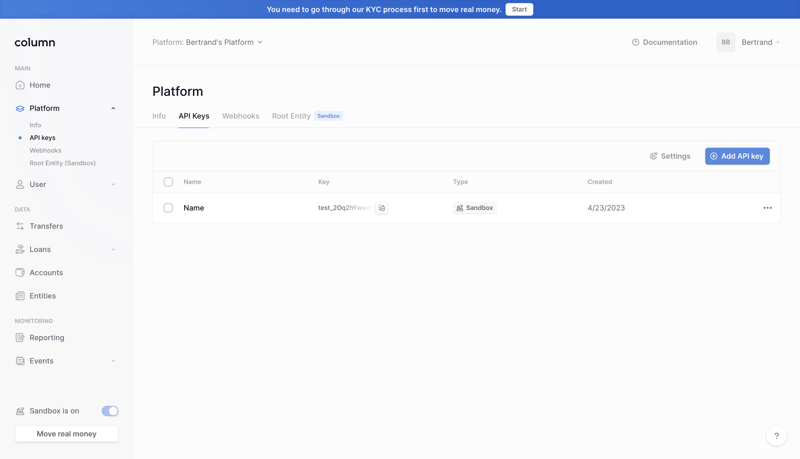
Task: Open the API keys Settings
Action: point(670,156)
